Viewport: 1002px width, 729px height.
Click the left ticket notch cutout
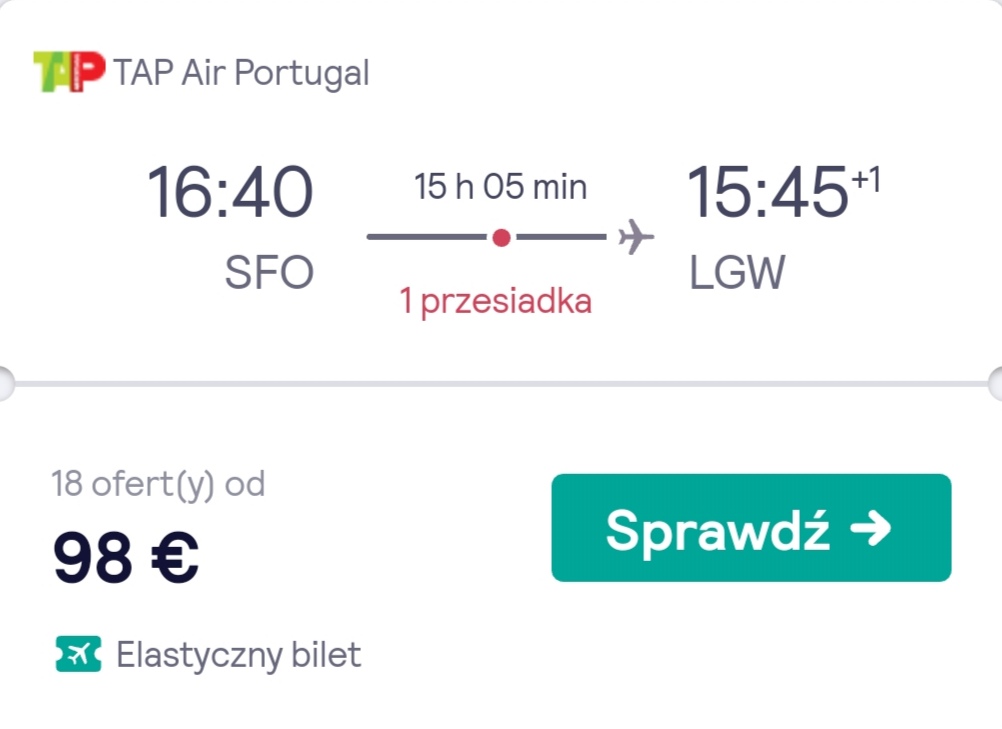pyautogui.click(x=5, y=384)
